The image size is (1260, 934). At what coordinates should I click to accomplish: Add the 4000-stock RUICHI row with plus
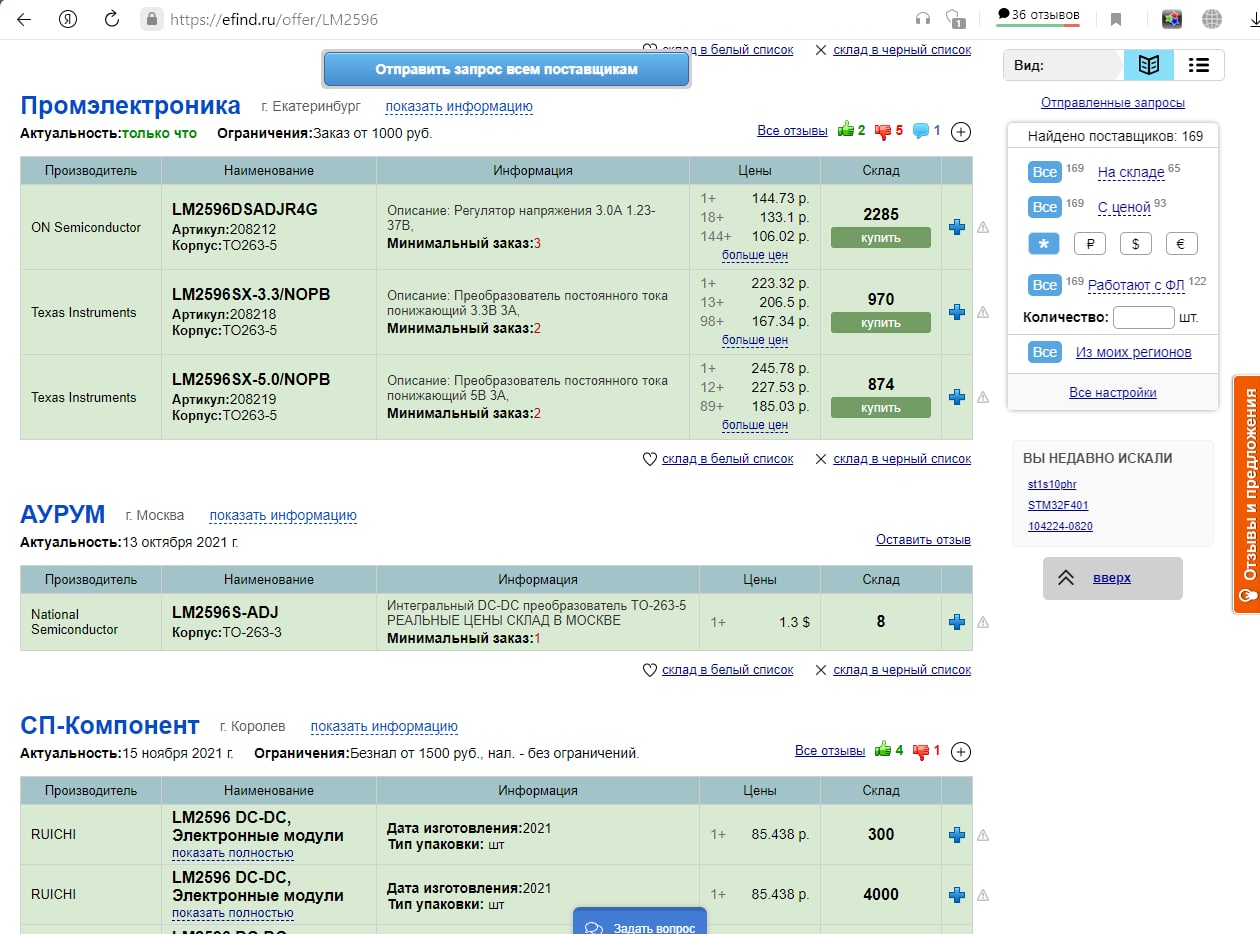click(956, 895)
